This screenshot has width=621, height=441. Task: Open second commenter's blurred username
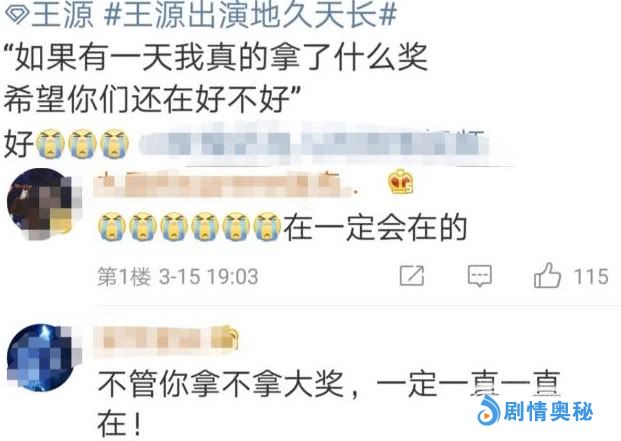click(x=154, y=339)
